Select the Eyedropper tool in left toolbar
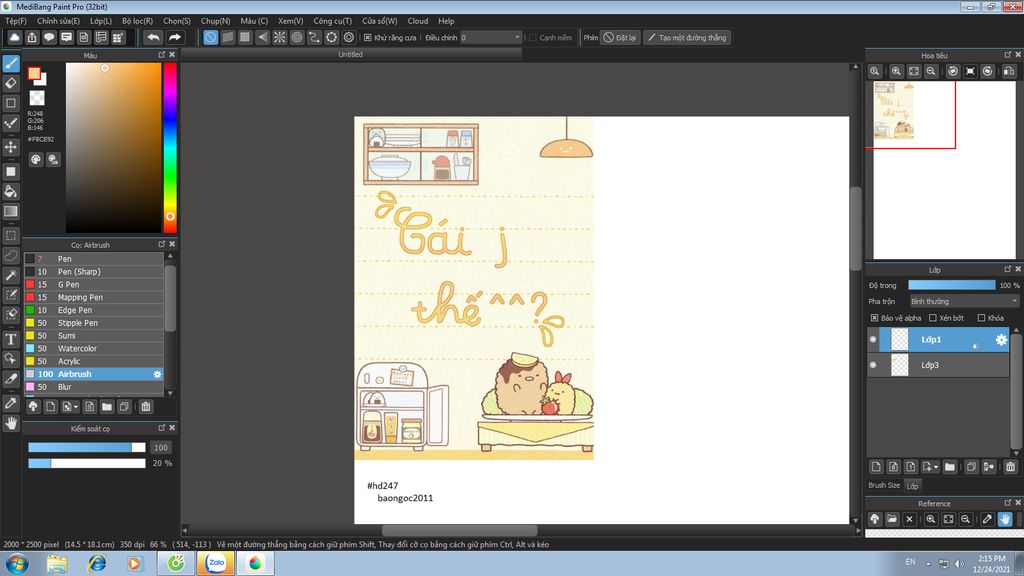1024x576 pixels. pos(11,403)
